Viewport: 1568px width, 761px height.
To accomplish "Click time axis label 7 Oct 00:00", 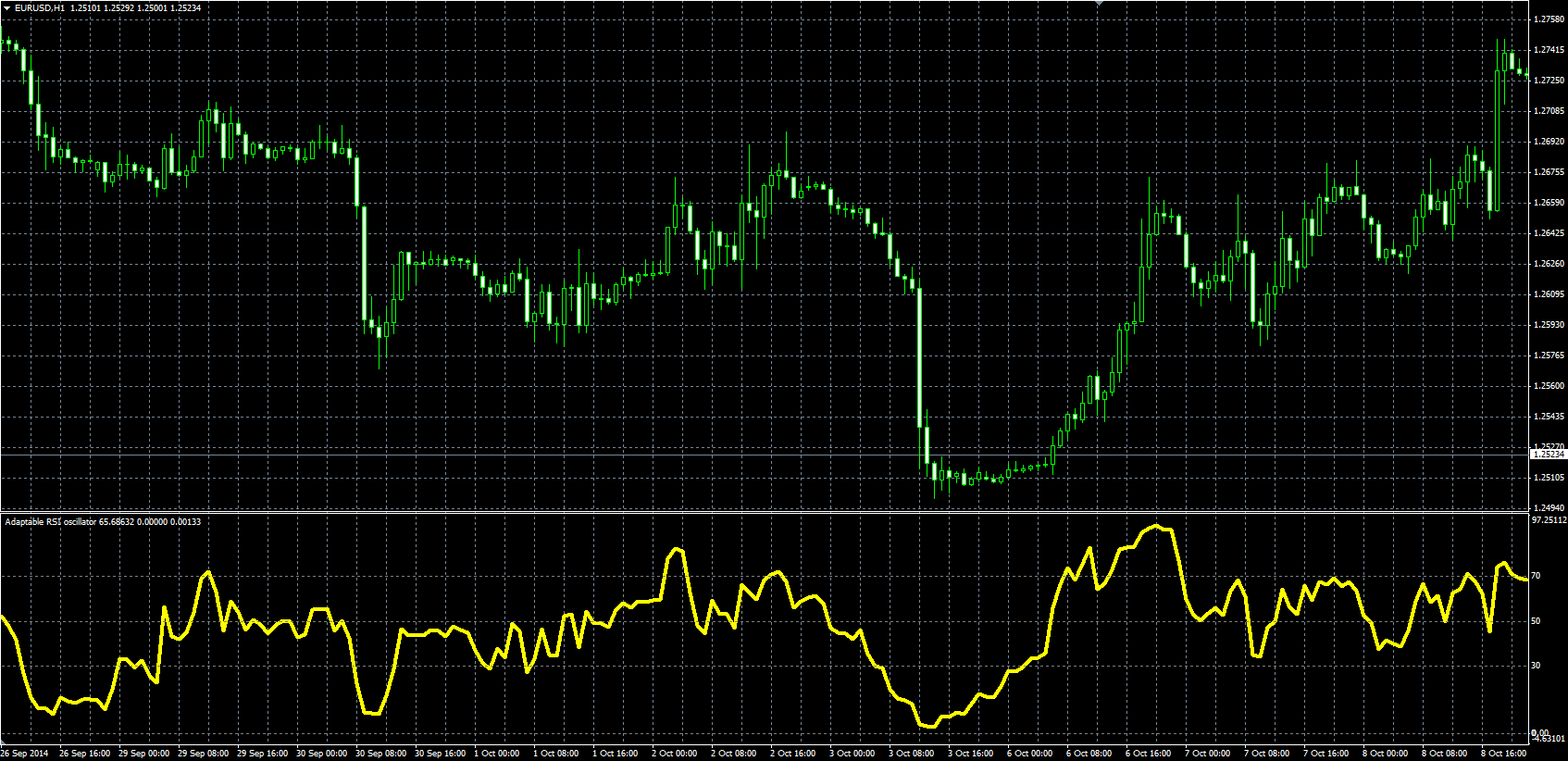I will pos(1208,754).
